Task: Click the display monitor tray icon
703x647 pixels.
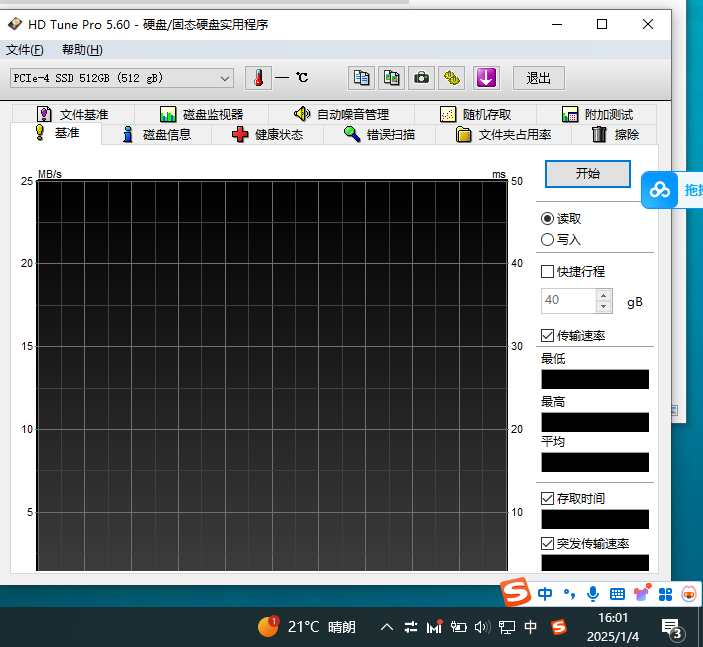Action: (507, 627)
